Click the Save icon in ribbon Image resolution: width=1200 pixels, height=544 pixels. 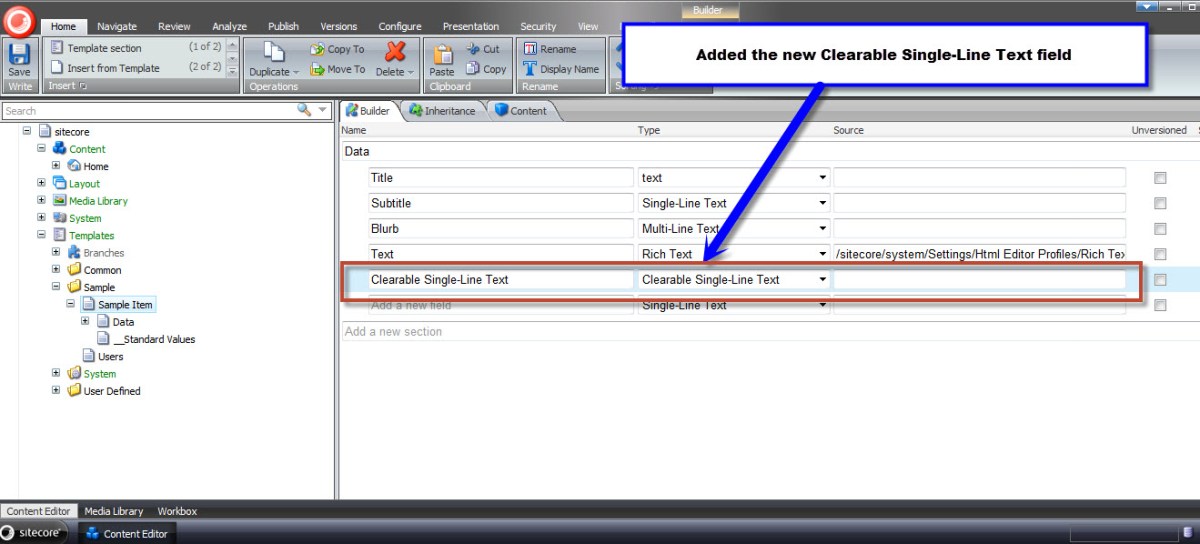click(x=19, y=54)
